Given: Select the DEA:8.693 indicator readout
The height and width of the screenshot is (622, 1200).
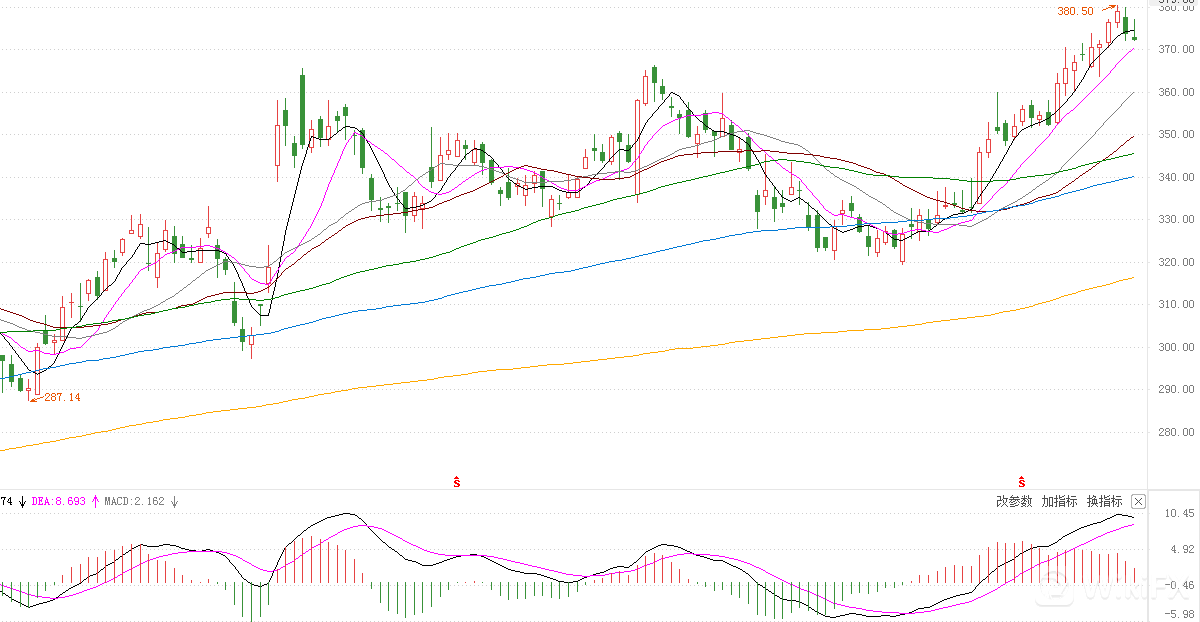Looking at the screenshot, I should click(x=59, y=501).
